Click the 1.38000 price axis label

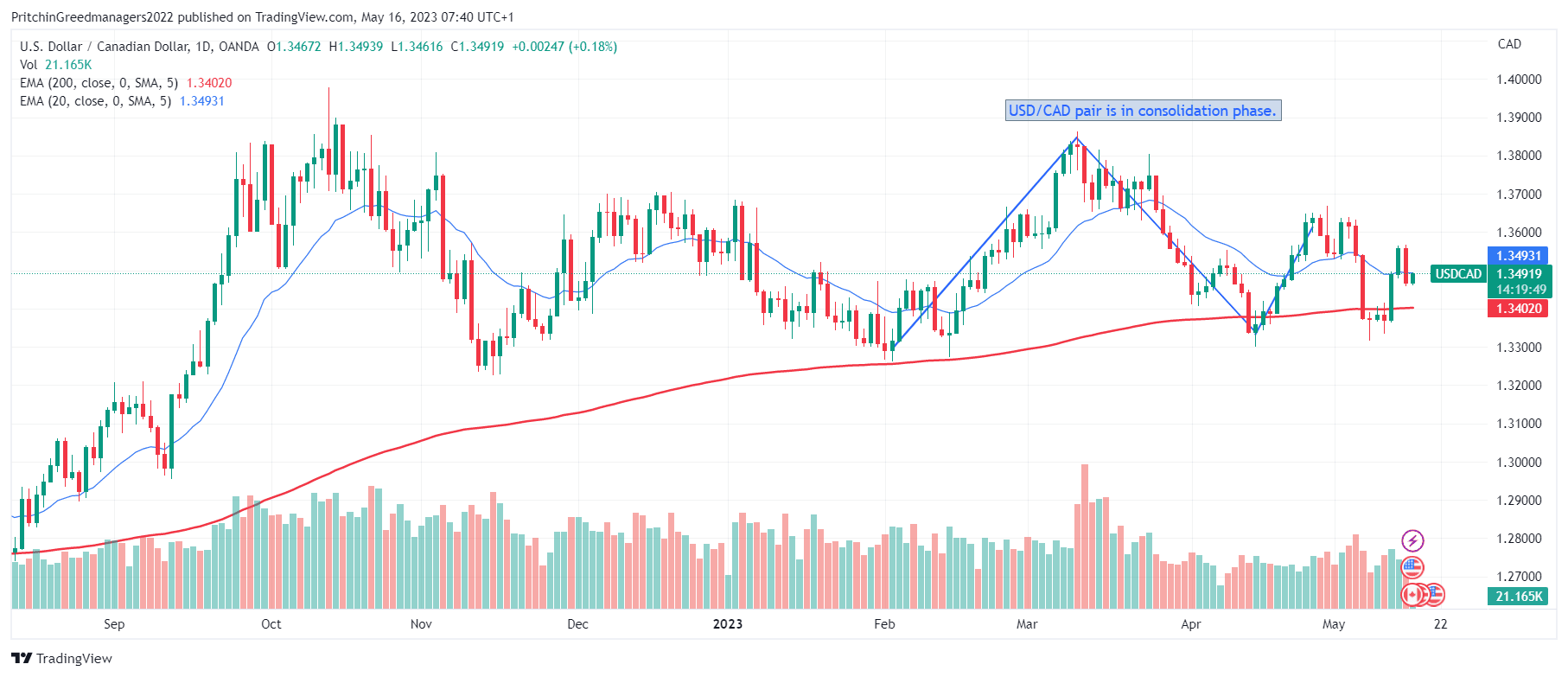[x=1519, y=156]
